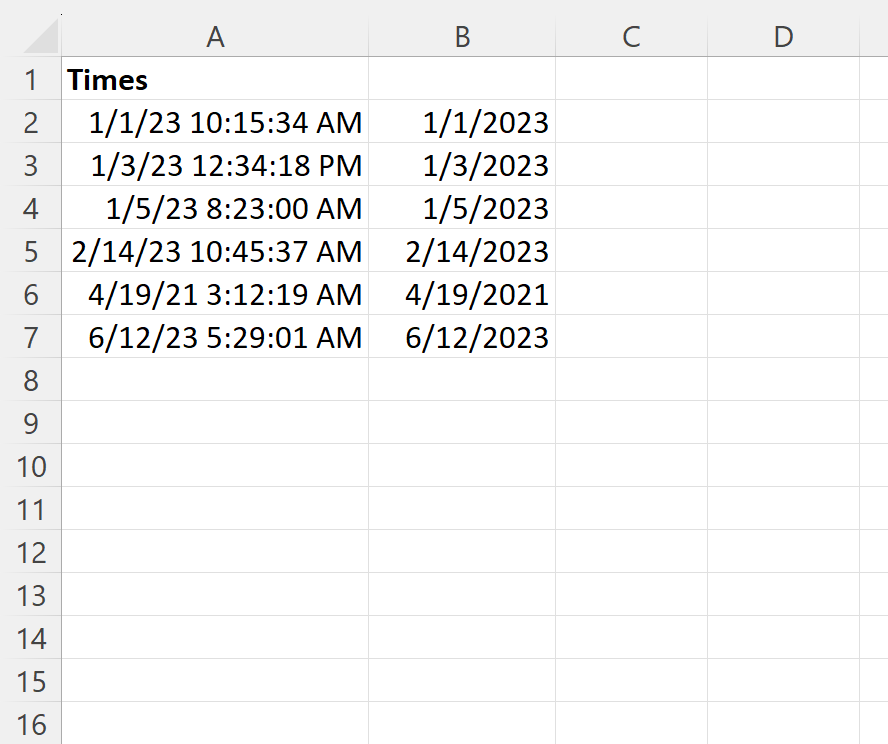This screenshot has width=888, height=744.
Task: Select cell B2 with date 1/1/2023
Action: pos(462,122)
